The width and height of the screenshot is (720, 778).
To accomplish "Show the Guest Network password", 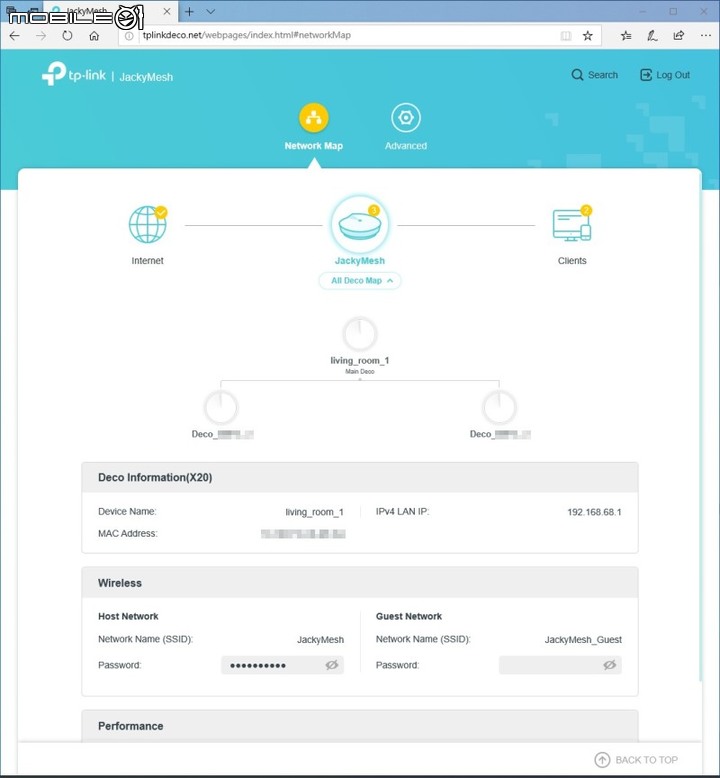I will [x=610, y=665].
